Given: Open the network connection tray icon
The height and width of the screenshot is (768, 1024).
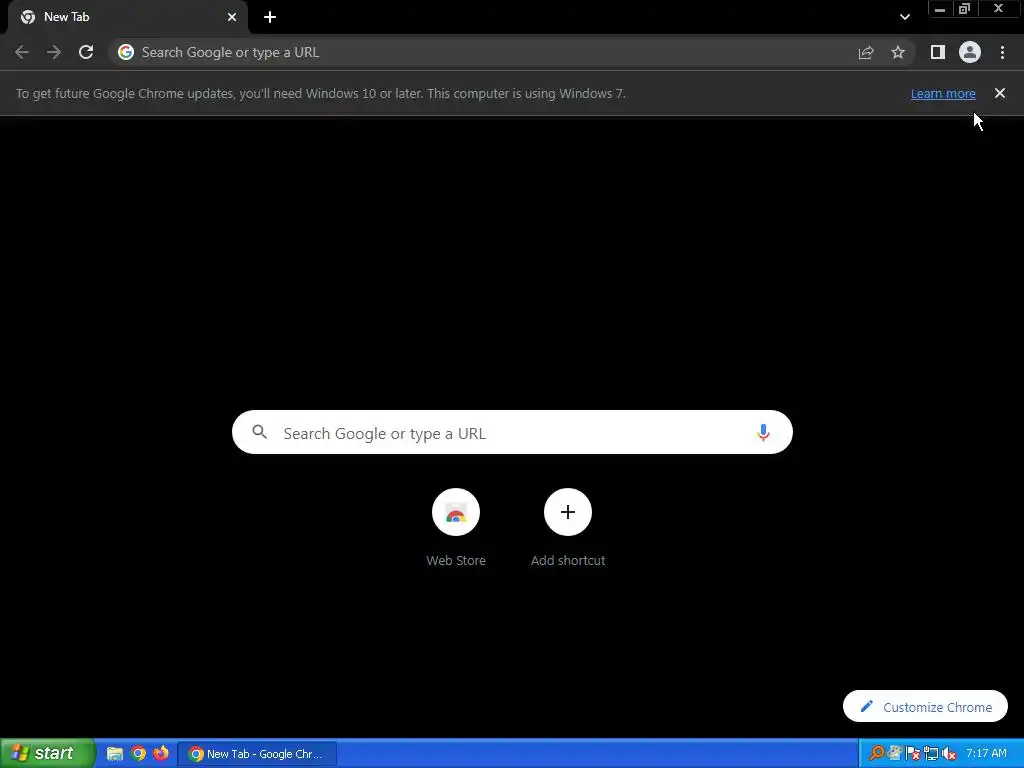Looking at the screenshot, I should point(931,754).
